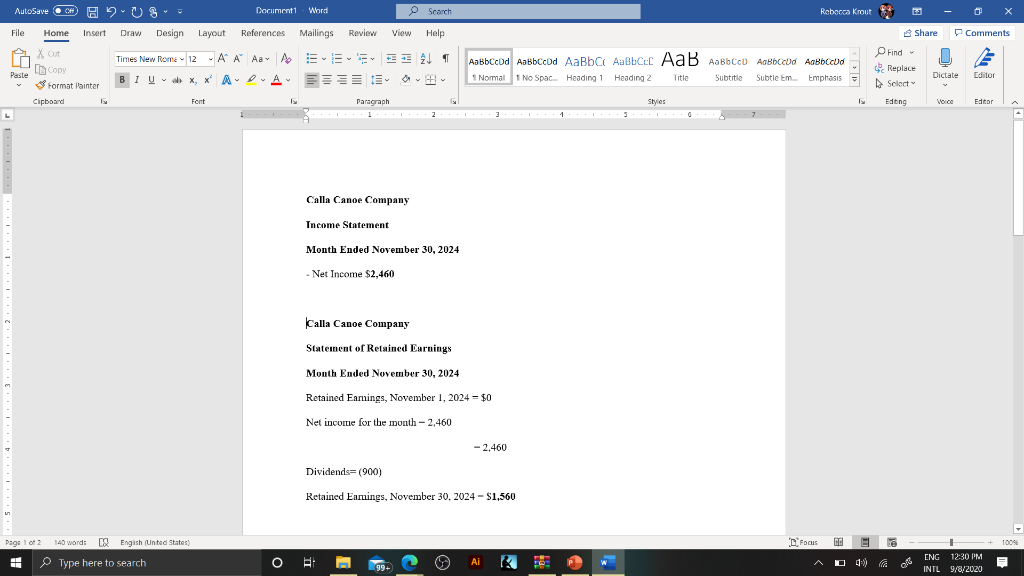
Task: Open the Select dropdown in Editing
Action: pyautogui.click(x=895, y=84)
